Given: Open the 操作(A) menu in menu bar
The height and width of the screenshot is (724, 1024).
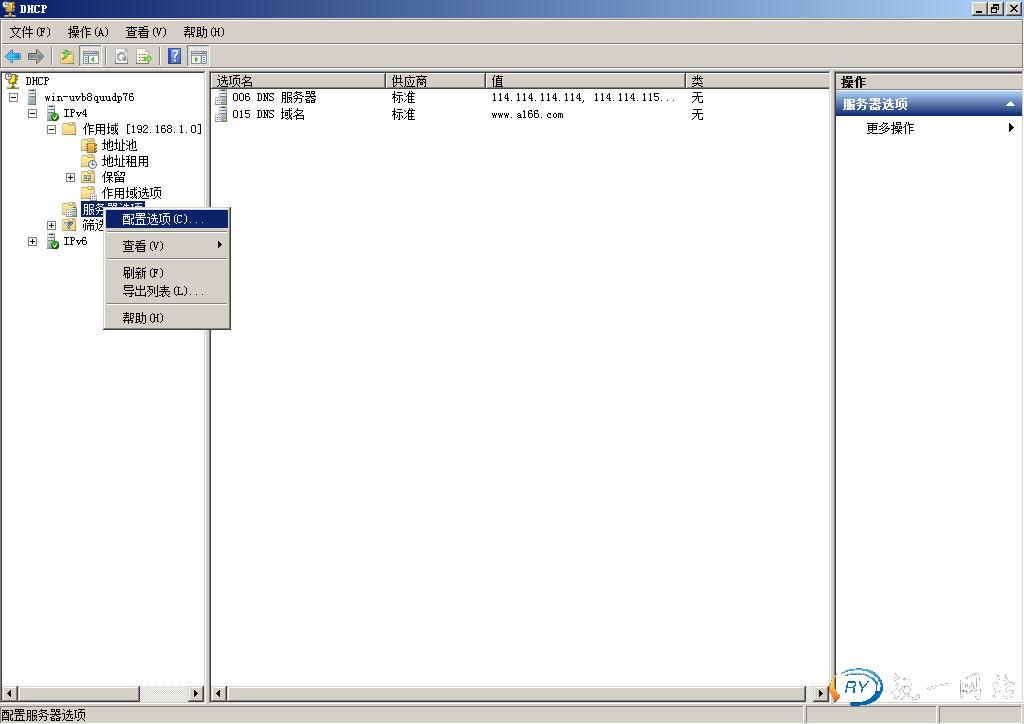Looking at the screenshot, I should [88, 32].
